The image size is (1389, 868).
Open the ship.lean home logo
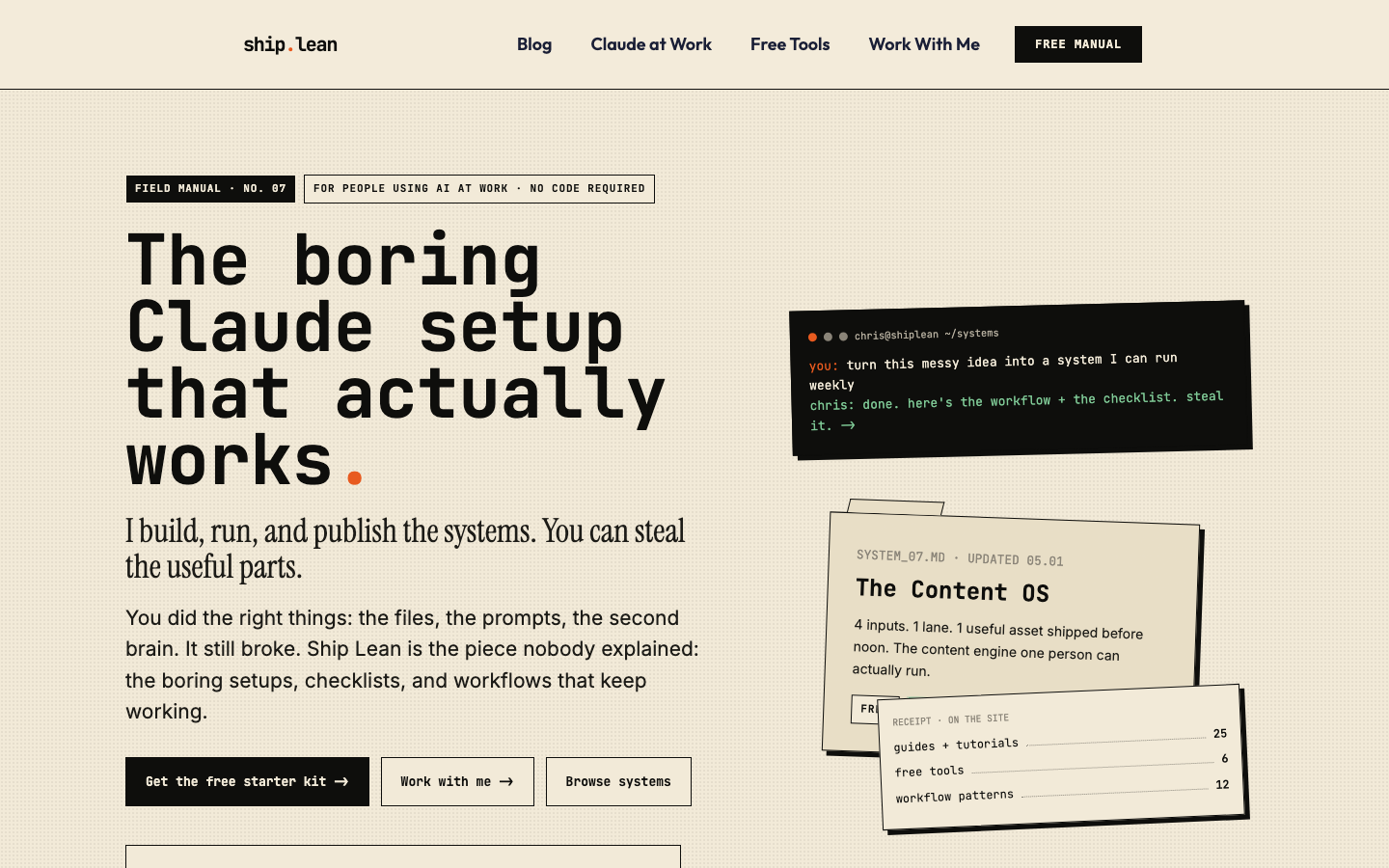[x=290, y=44]
